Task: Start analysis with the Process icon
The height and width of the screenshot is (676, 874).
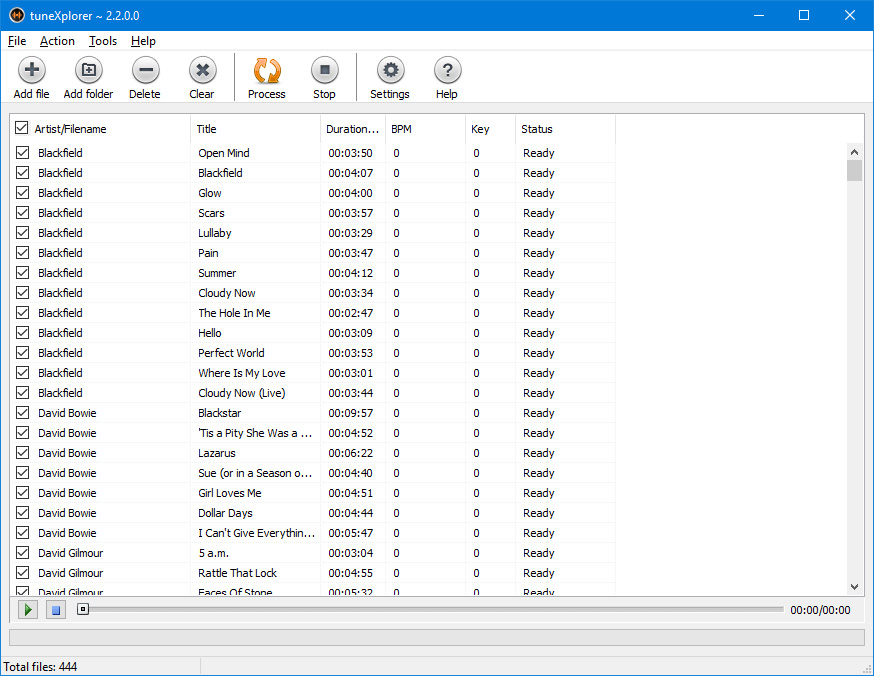Action: pyautogui.click(x=267, y=70)
